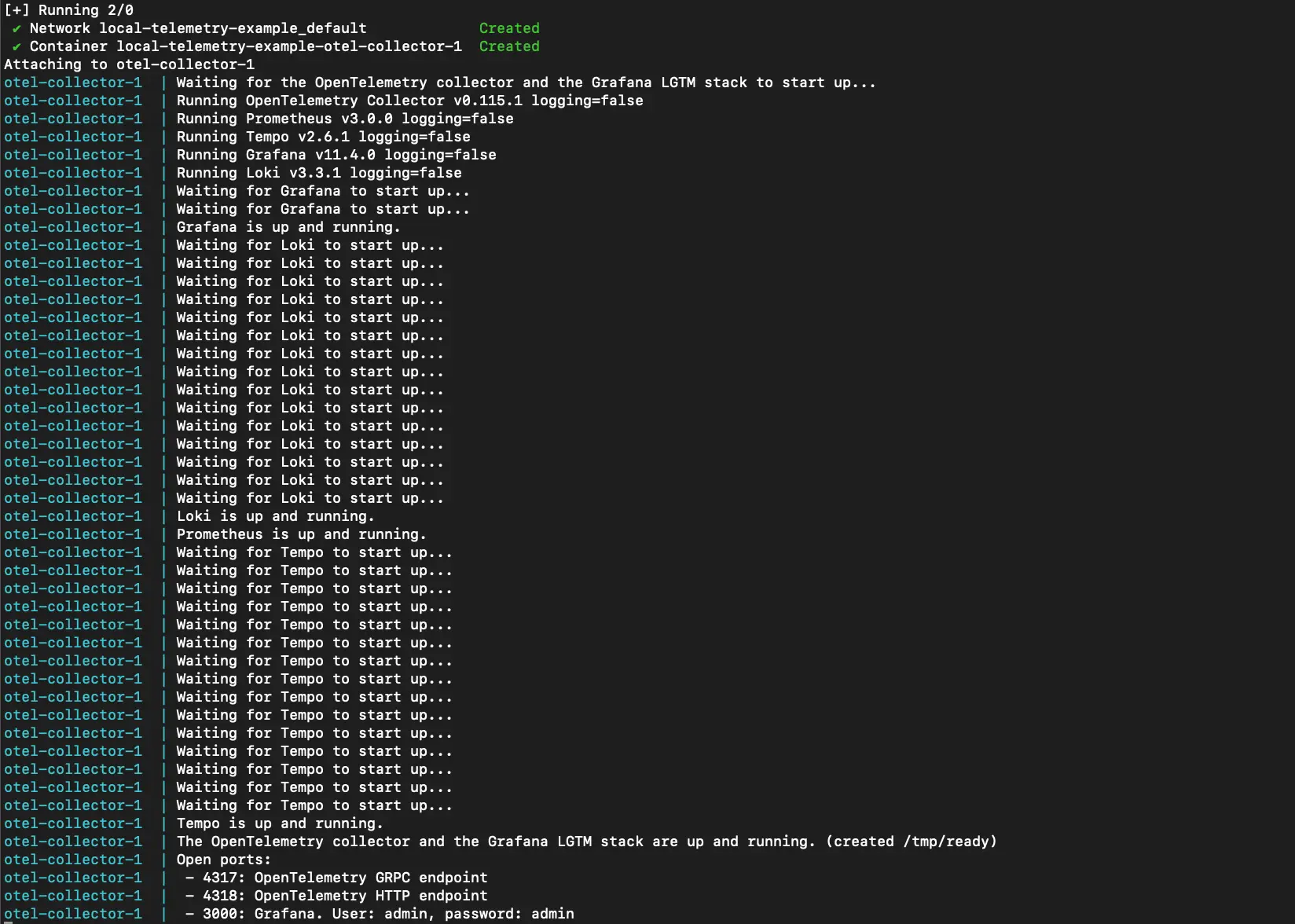Viewport: 1295px width, 924px height.
Task: Click the green checkmark beside Network creation
Action: coord(15,27)
